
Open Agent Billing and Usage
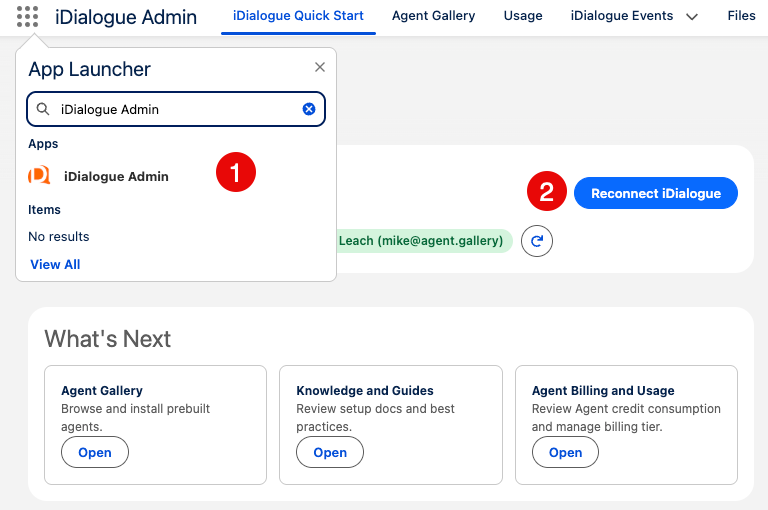(x=565, y=452)
